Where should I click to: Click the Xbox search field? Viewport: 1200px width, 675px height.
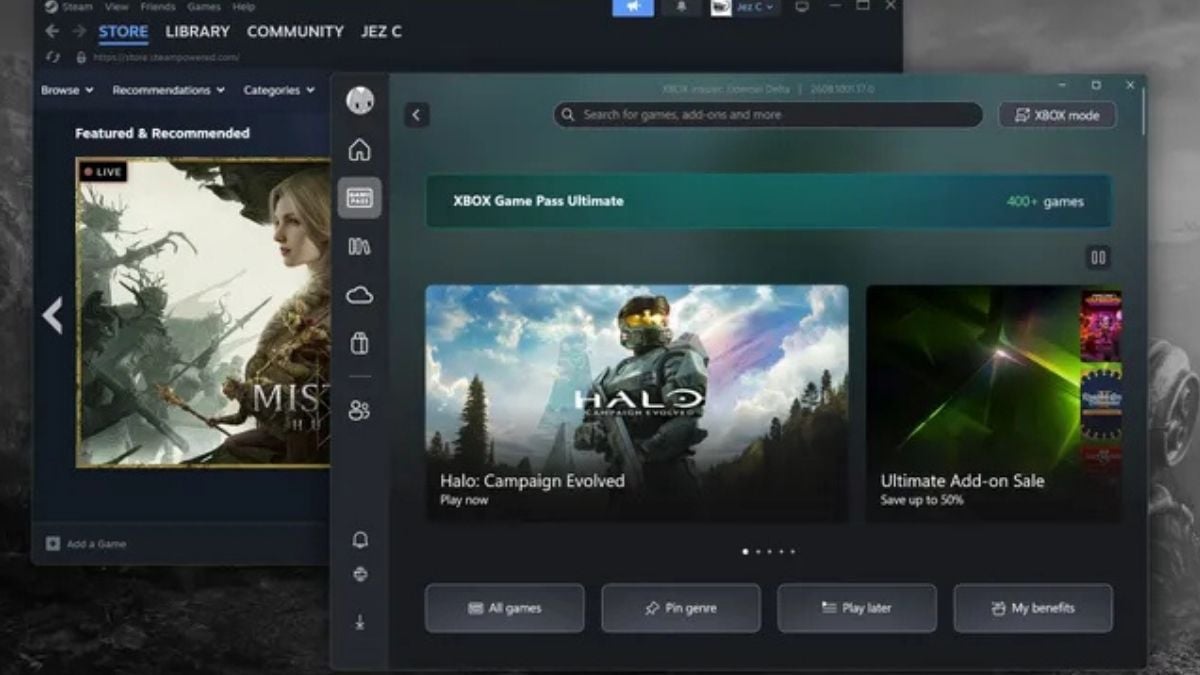[x=768, y=115]
